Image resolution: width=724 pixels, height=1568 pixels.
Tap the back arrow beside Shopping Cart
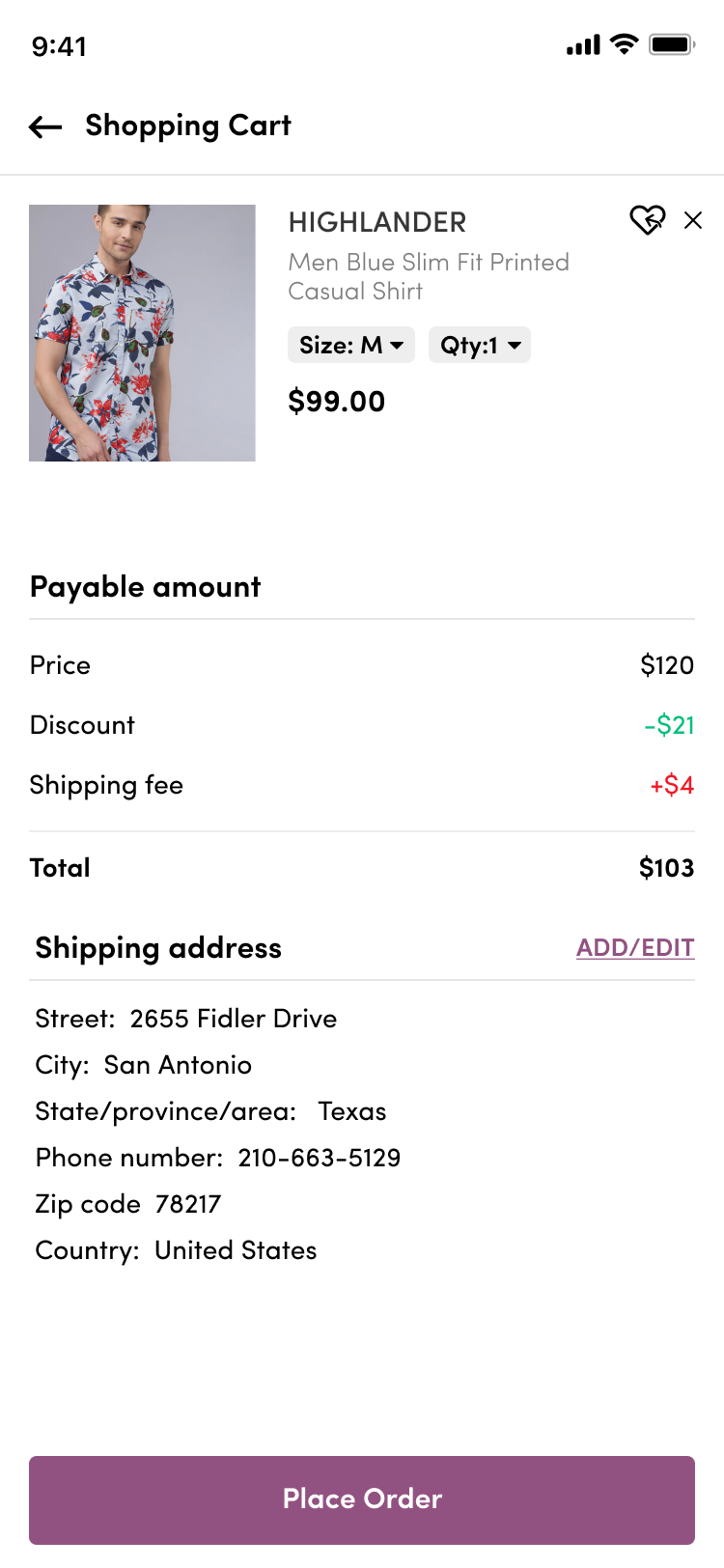pos(45,126)
